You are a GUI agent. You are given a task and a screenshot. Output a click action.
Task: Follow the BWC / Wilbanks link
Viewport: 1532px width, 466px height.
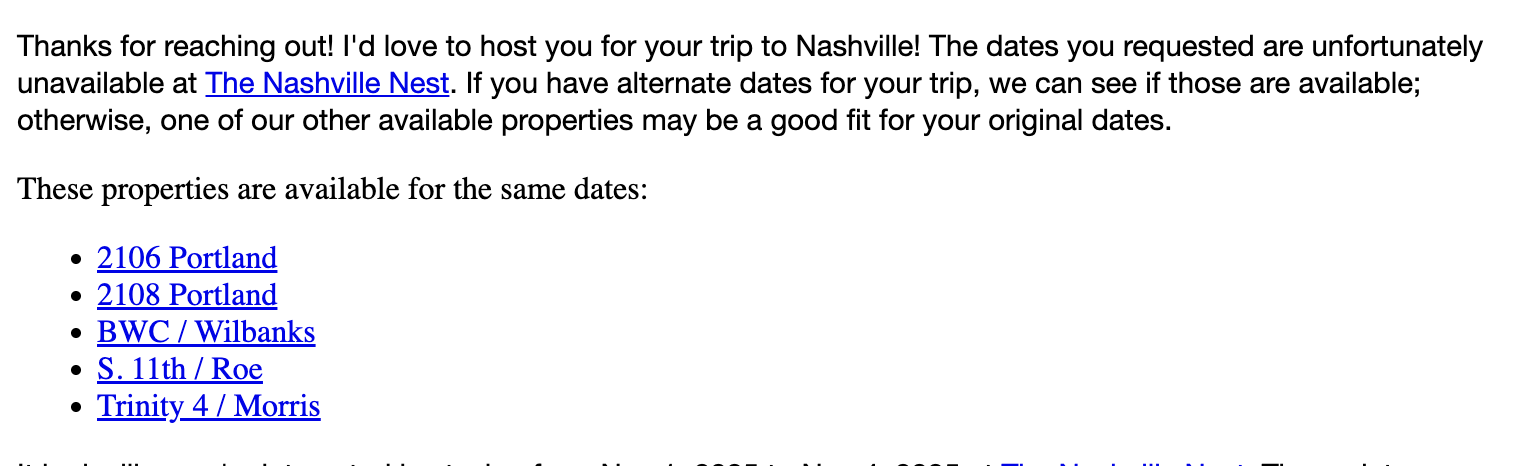point(206,332)
